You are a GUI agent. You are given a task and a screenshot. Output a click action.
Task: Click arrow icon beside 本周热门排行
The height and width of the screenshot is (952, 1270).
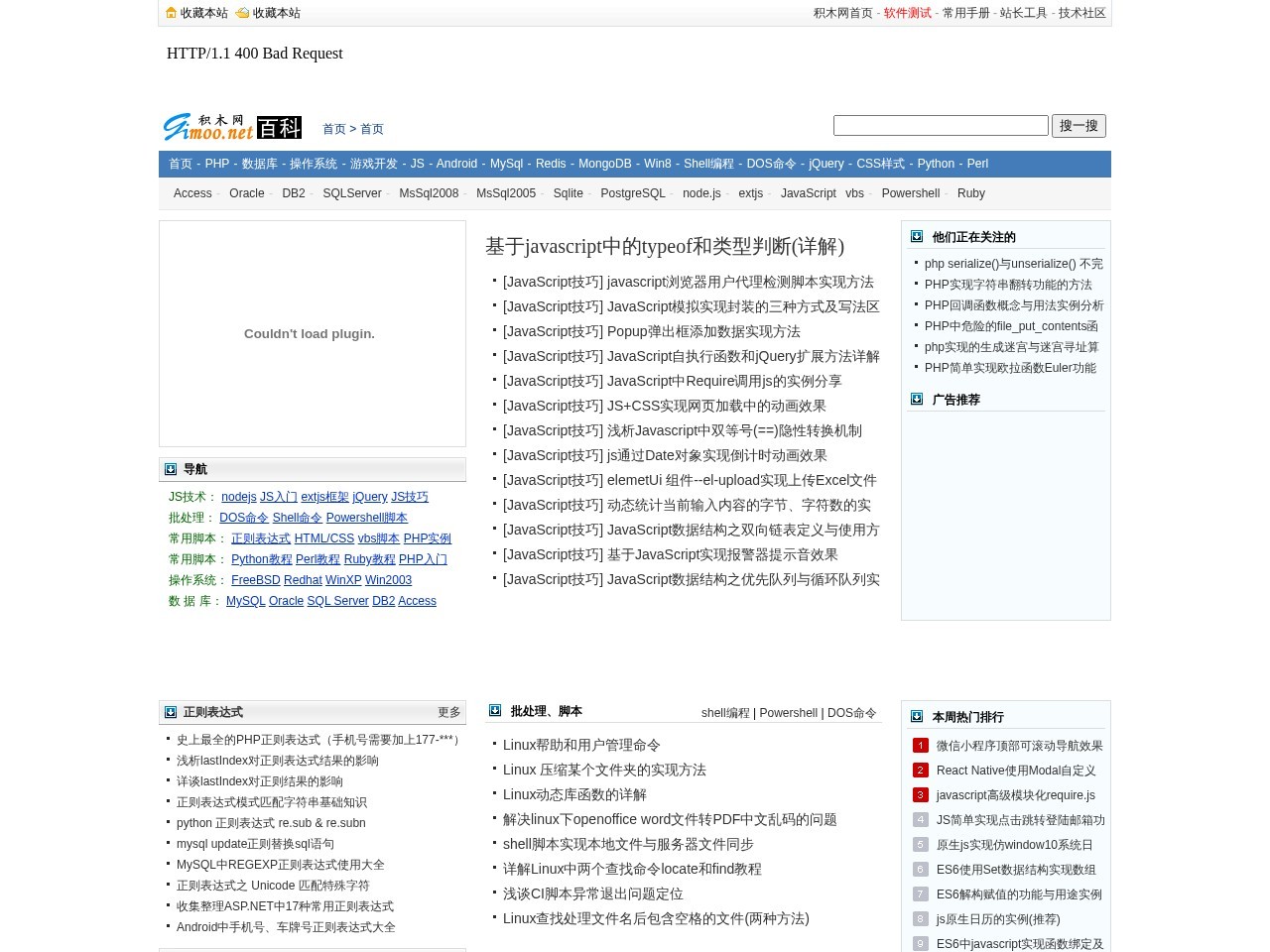[917, 716]
